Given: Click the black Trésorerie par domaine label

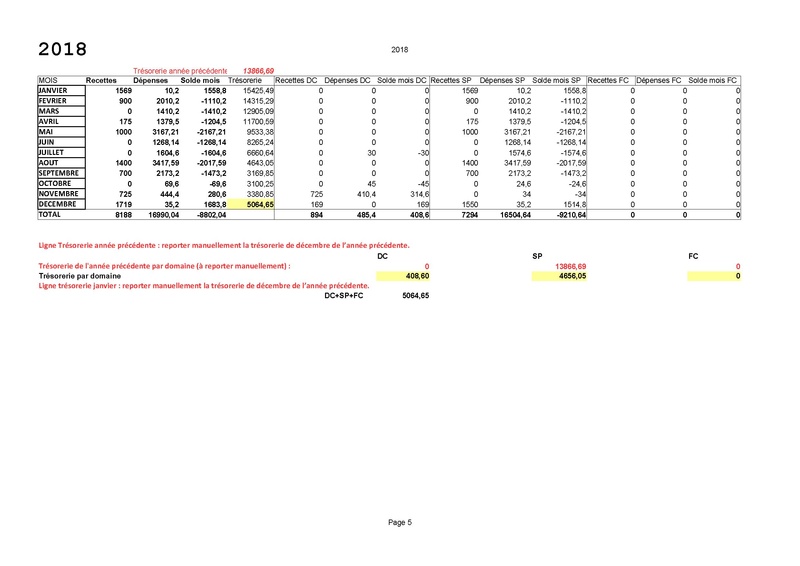Looking at the screenshot, I should point(79,276).
